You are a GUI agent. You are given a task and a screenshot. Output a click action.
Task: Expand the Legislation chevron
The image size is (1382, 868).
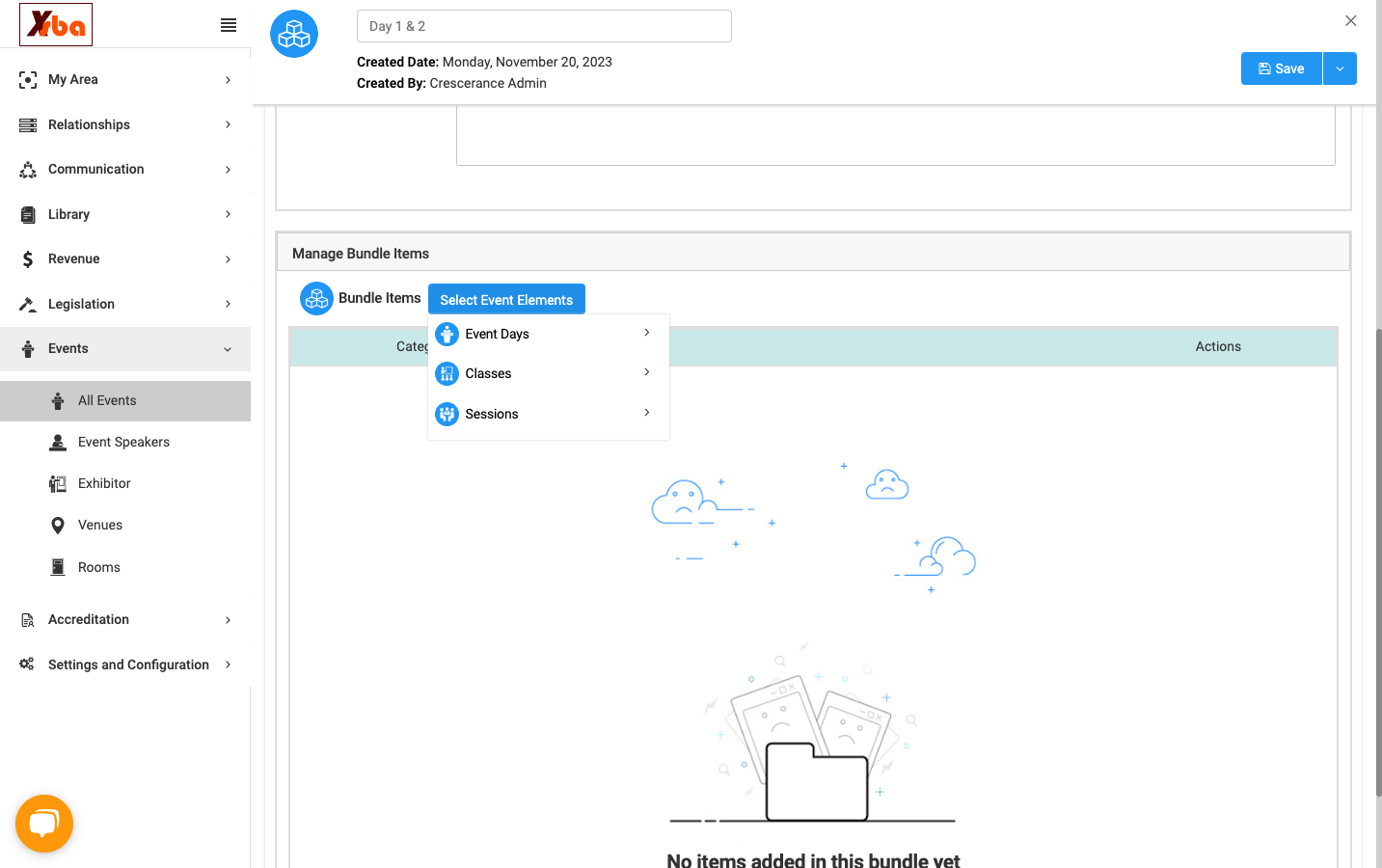click(228, 304)
